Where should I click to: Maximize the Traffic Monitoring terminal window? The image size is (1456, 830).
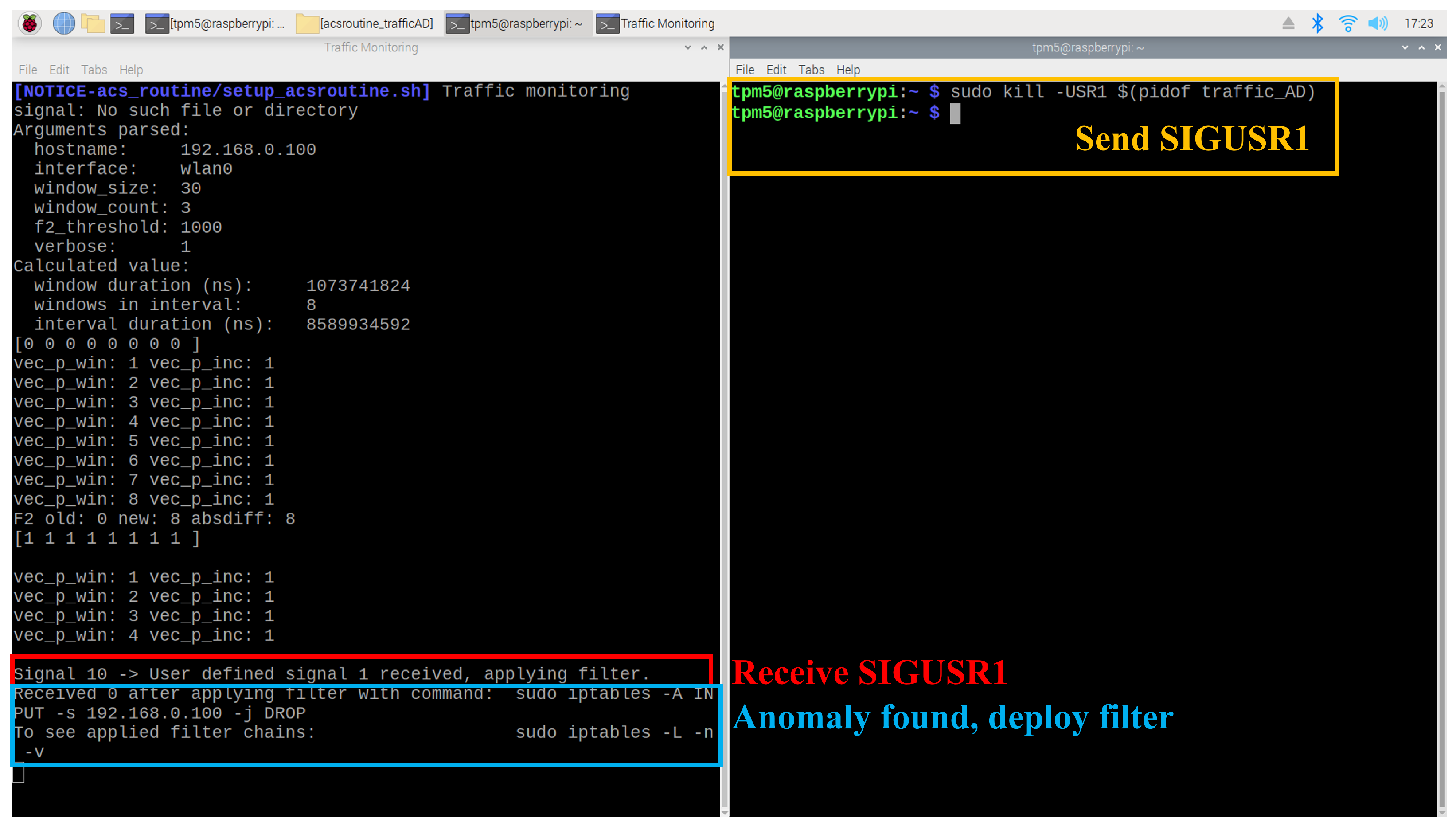point(704,47)
